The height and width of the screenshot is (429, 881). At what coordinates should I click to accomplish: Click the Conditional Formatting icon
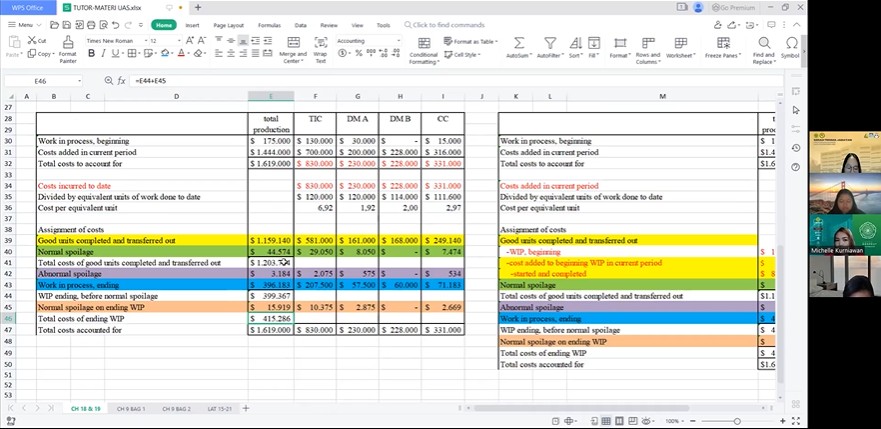(423, 52)
